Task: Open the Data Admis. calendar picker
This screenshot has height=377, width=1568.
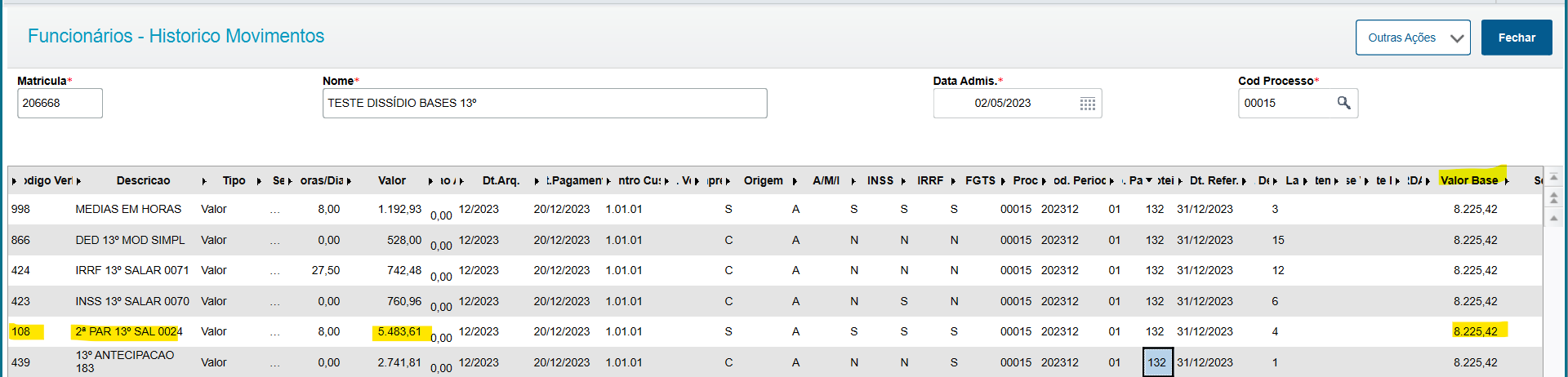Action: [1087, 104]
